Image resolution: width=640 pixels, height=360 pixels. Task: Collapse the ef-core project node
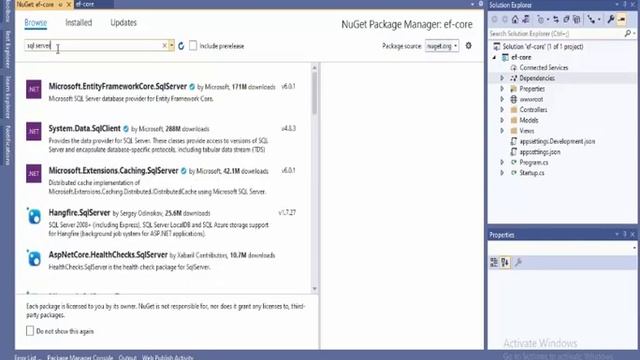[x=494, y=57]
